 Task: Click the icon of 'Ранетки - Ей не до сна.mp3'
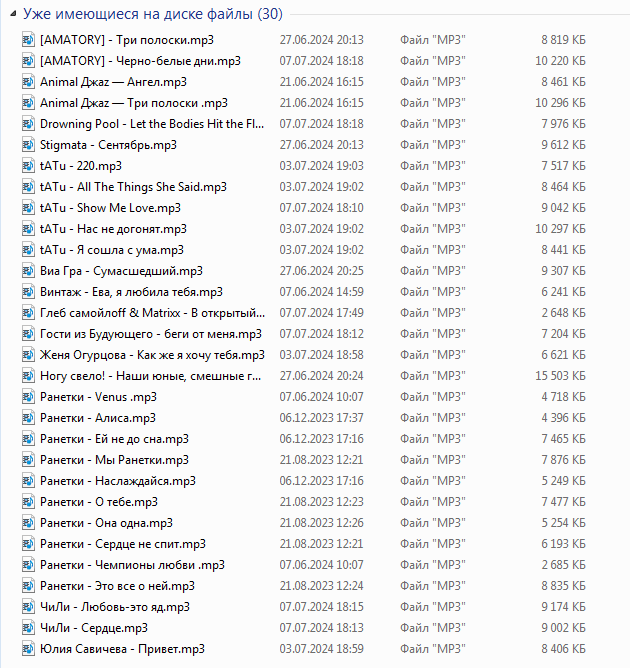(28, 439)
